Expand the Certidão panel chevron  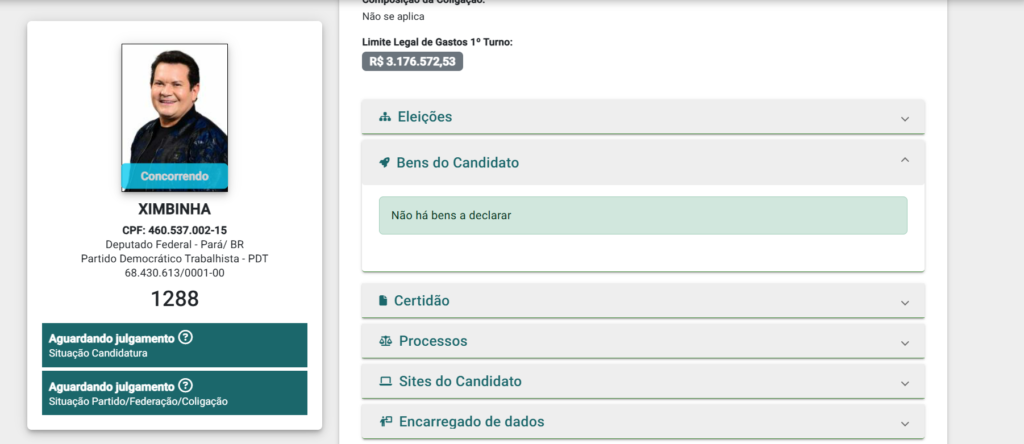coord(904,303)
